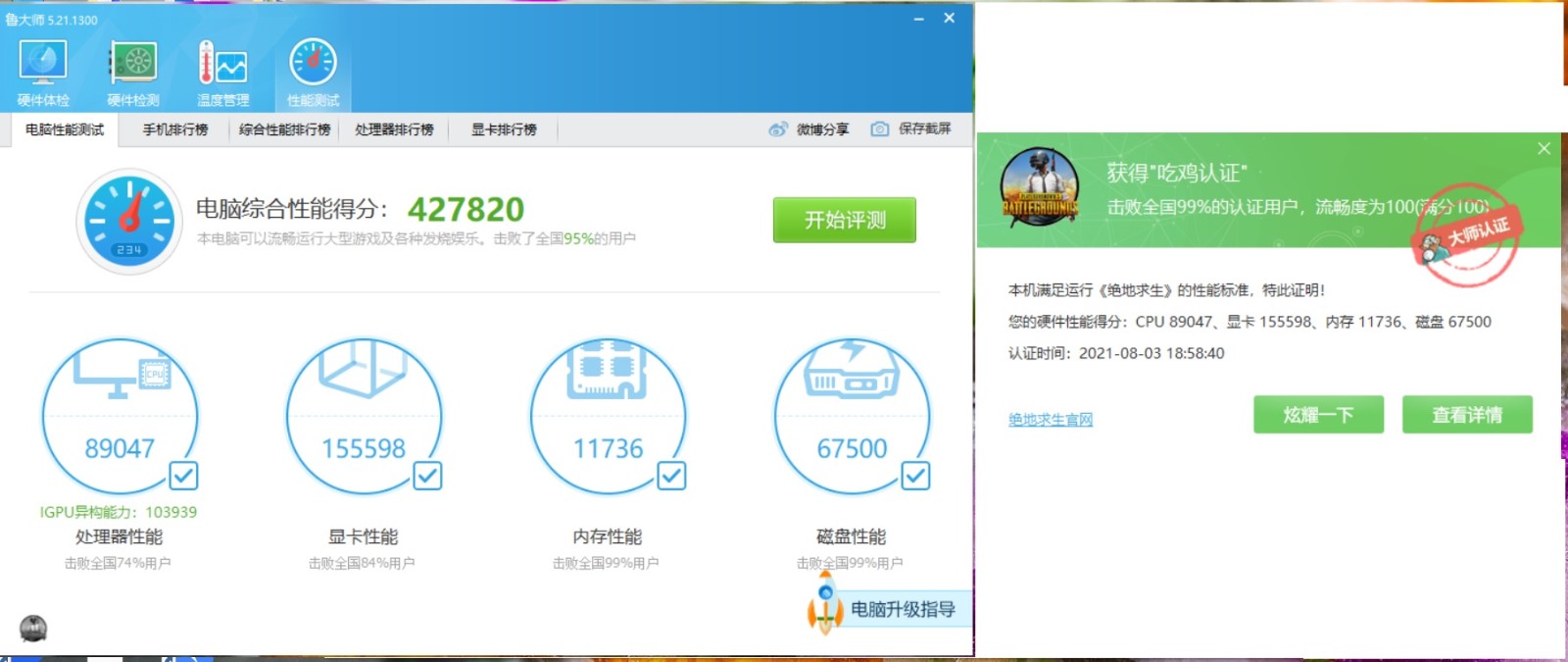1568x662 pixels.
Task: Click the PUBG Battlegrounds game thumbnail
Action: 1040,188
